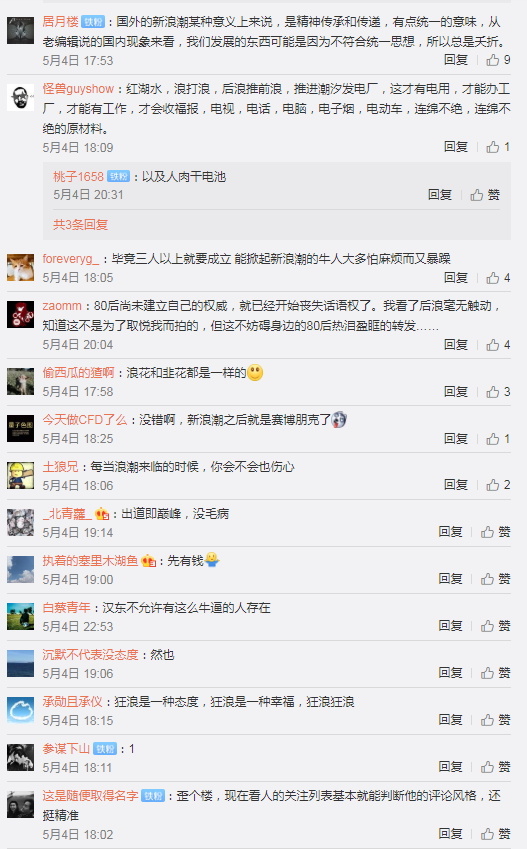
Task: Toggle like on 承勋且承仪's comment
Action: [495, 720]
